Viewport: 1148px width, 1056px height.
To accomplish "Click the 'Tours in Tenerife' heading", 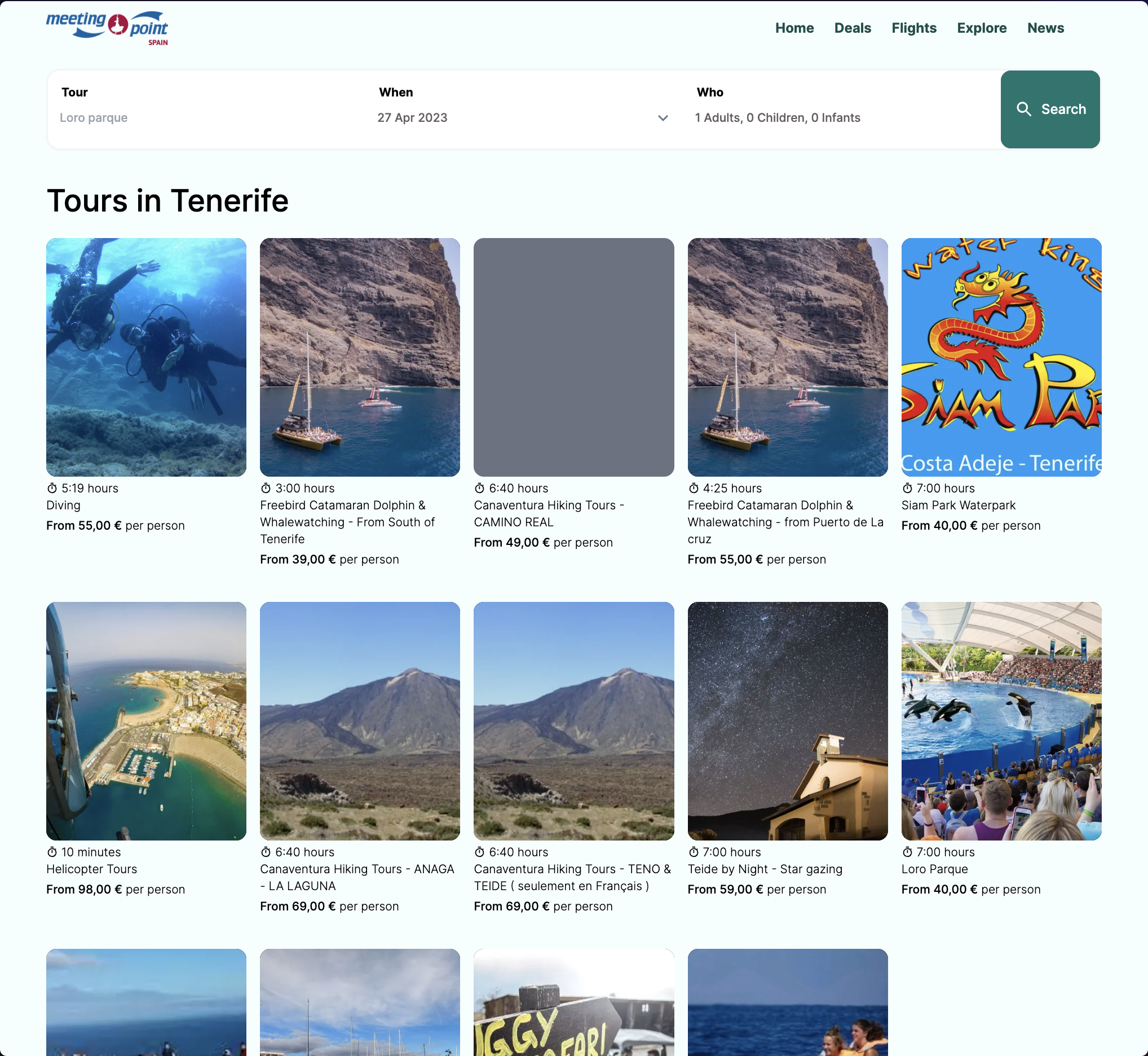I will pyautogui.click(x=167, y=201).
